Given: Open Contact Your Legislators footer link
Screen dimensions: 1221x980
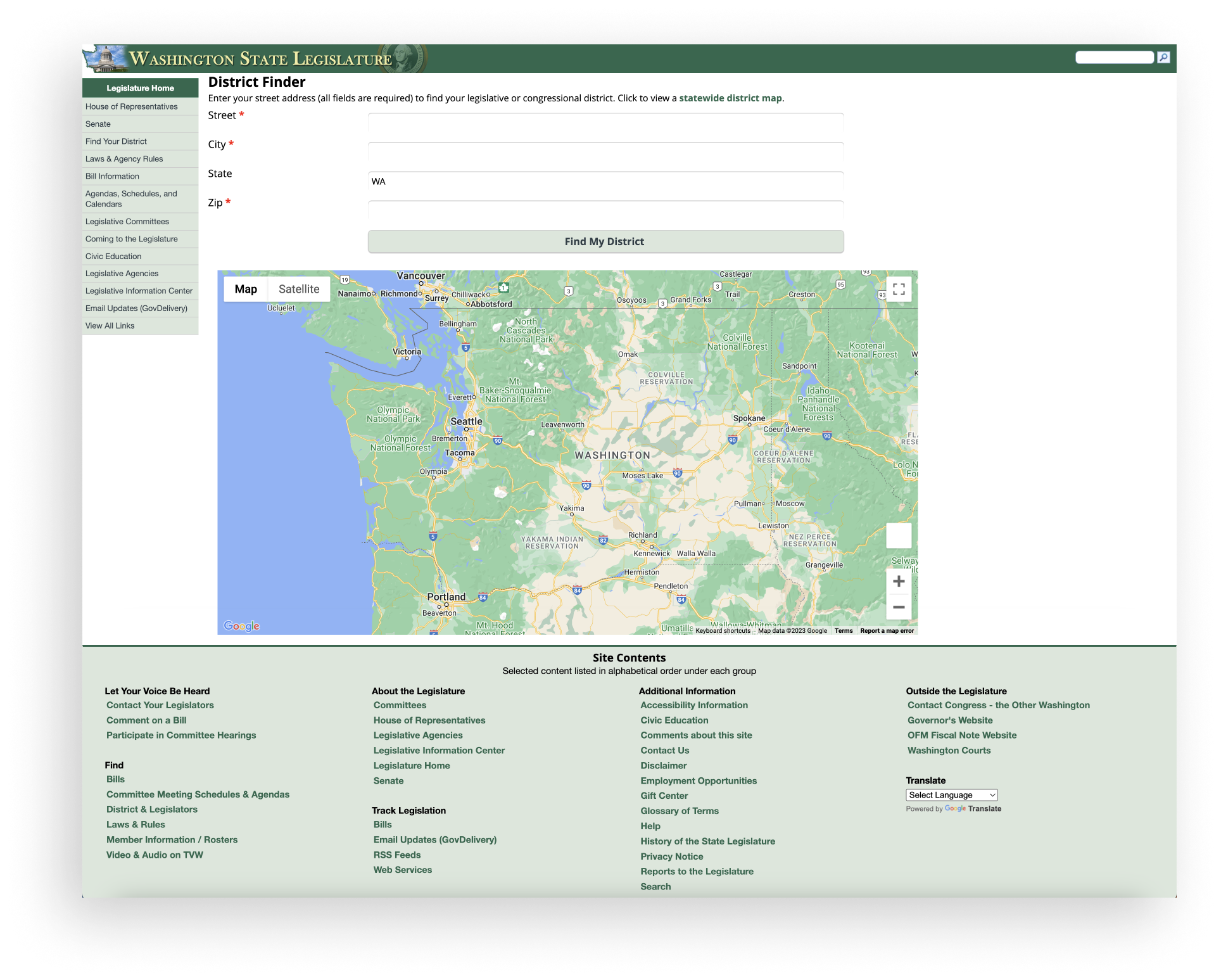Looking at the screenshot, I should 160,705.
